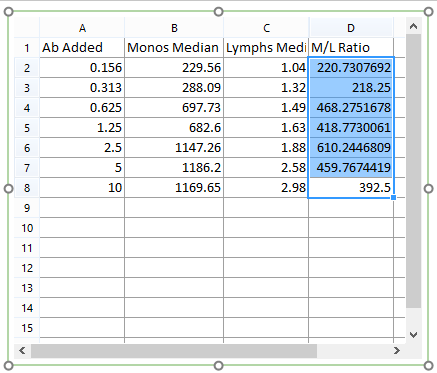The width and height of the screenshot is (437, 373).
Task: Select the cell containing 1.63
Action: (x=266, y=128)
